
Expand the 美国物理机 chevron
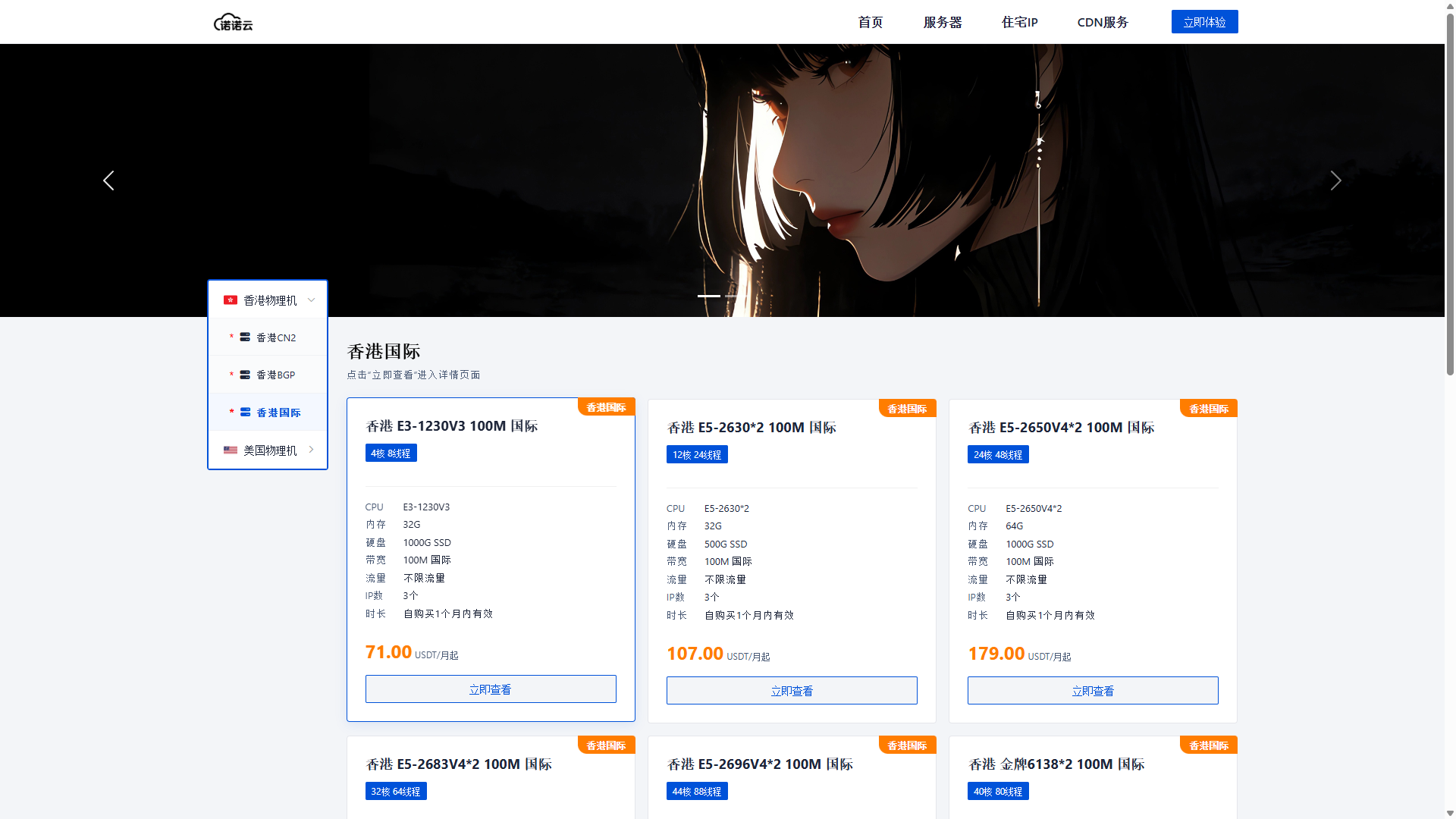click(311, 450)
